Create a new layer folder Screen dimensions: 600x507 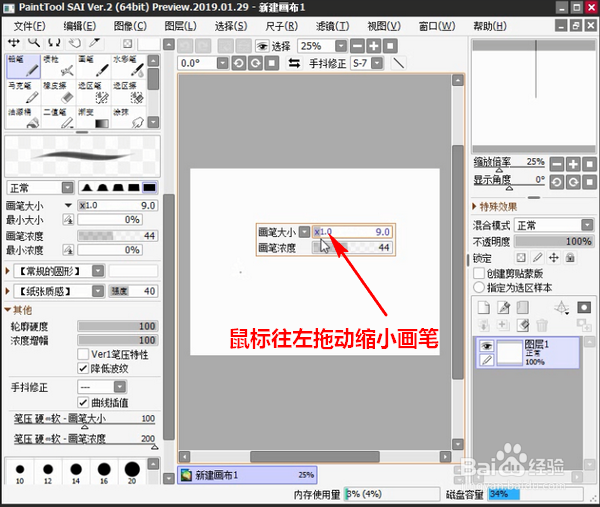pyautogui.click(x=523, y=307)
